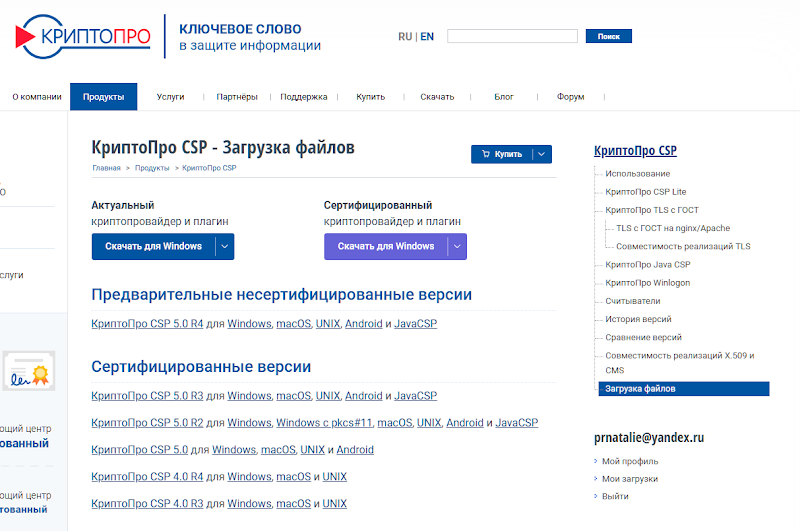This screenshot has width=800, height=531.
Task: Go to the Форум menu item
Action: click(570, 97)
